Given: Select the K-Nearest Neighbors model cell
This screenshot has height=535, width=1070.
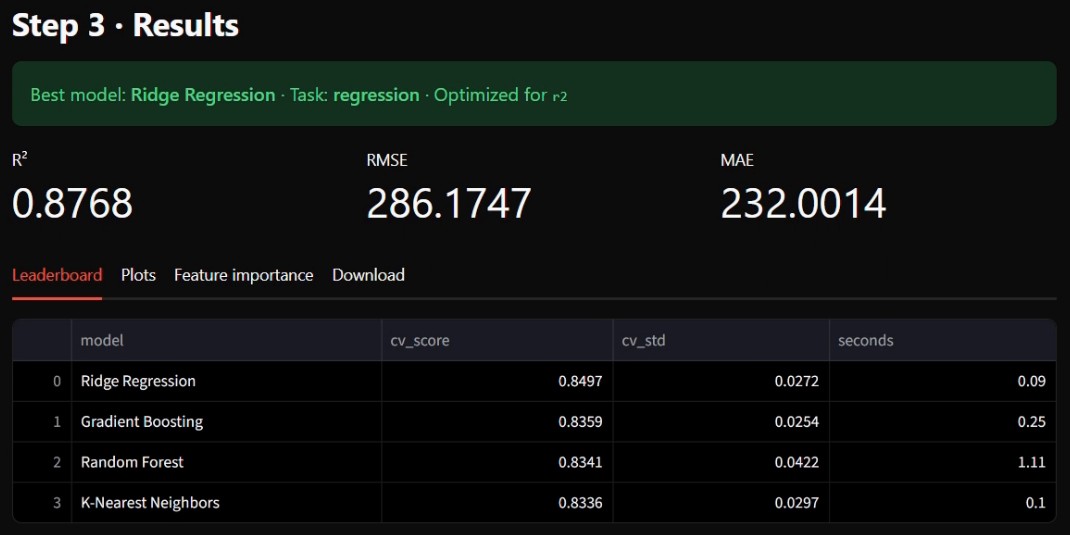Looking at the screenshot, I should click(227, 503).
